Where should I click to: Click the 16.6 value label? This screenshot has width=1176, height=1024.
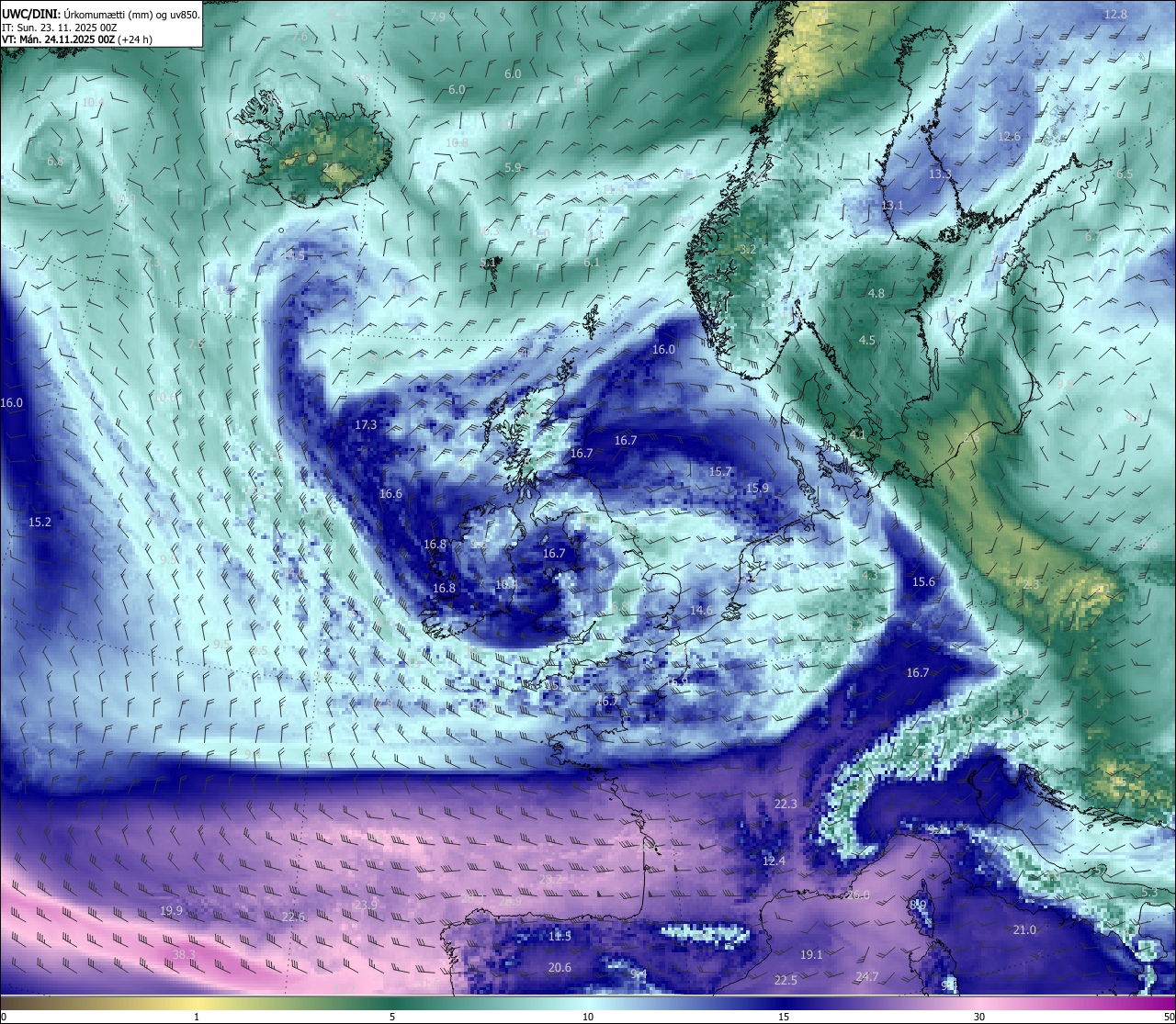pyautogui.click(x=390, y=493)
